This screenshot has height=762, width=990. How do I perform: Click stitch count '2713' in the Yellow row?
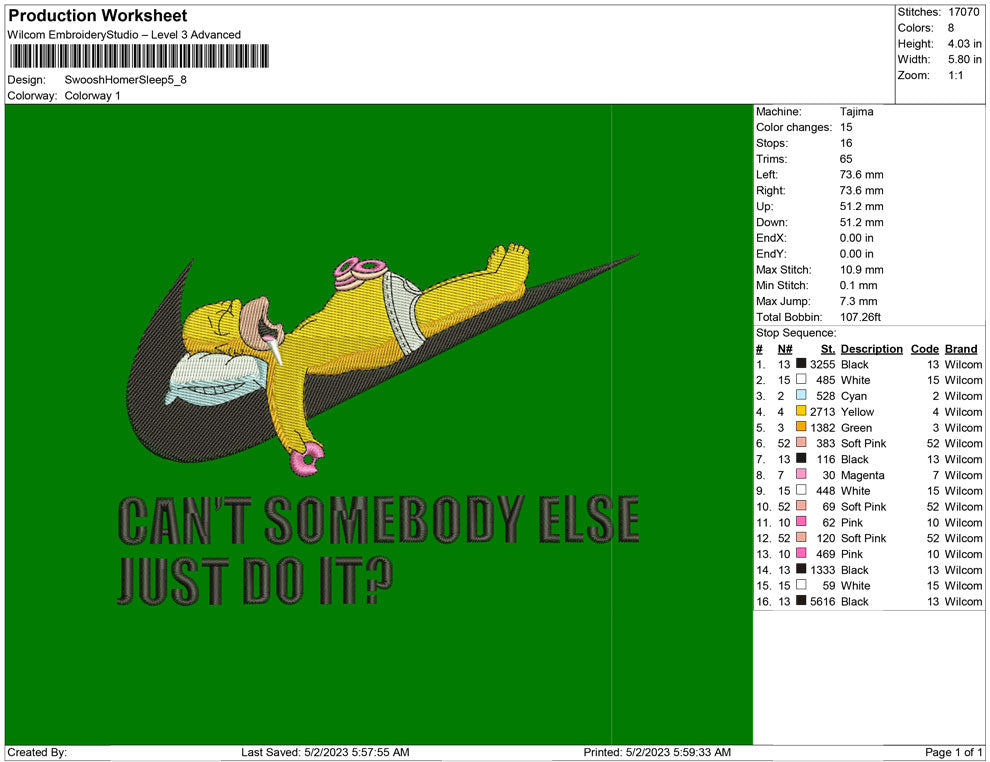click(823, 412)
